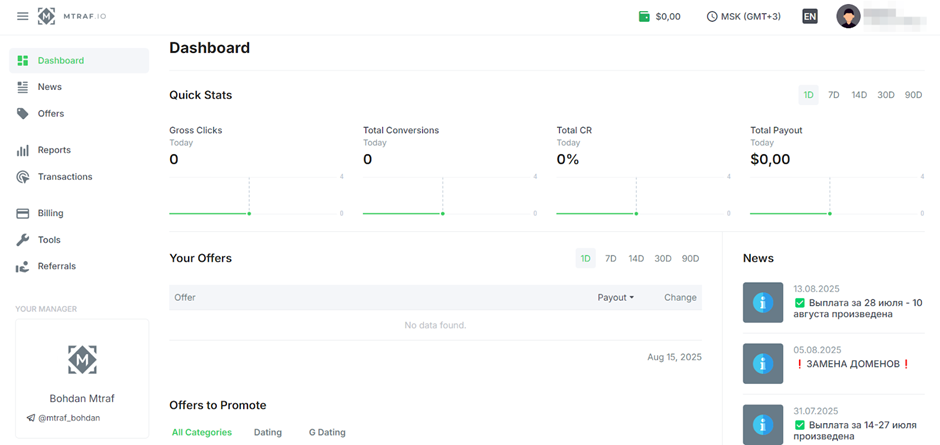Click the clock timezone icon

point(712,17)
